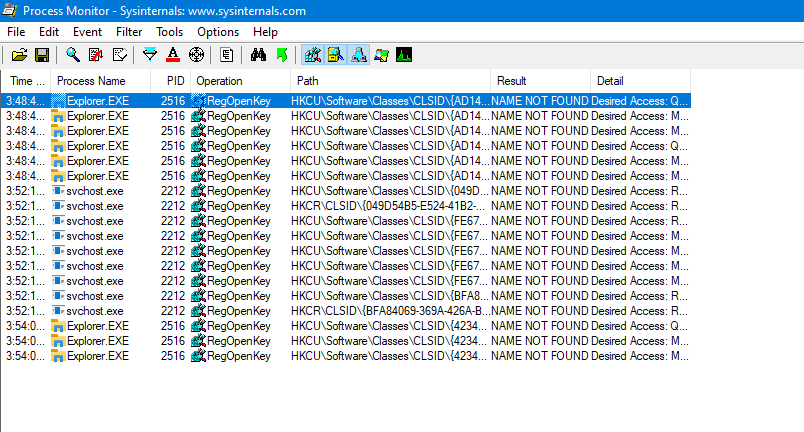Toggle Show Network Activity button
Viewport: 804px width, 432px height.
pos(358,54)
